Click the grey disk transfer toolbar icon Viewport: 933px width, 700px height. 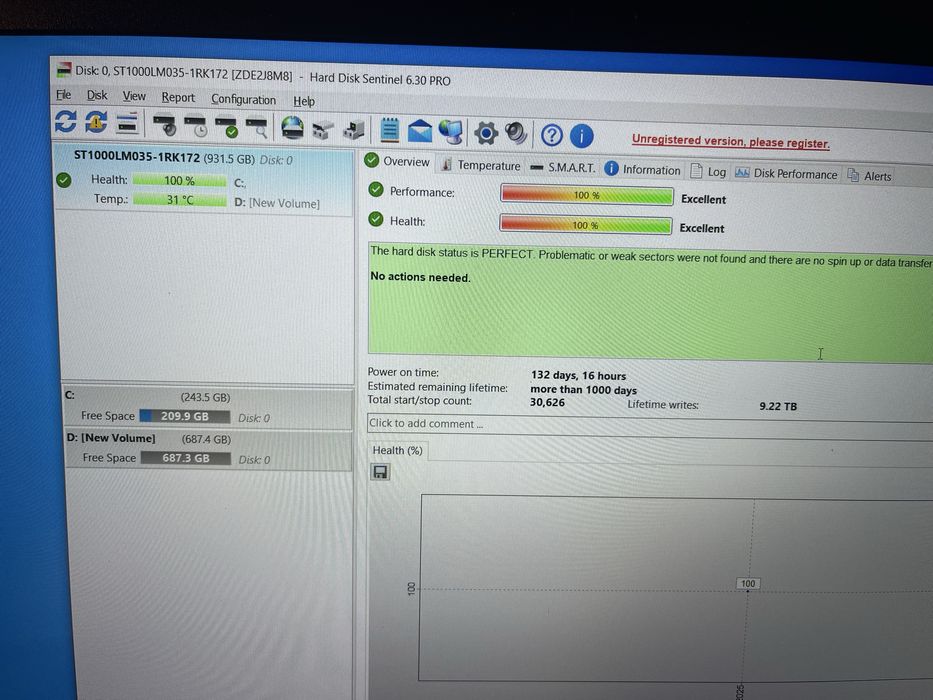(x=323, y=130)
